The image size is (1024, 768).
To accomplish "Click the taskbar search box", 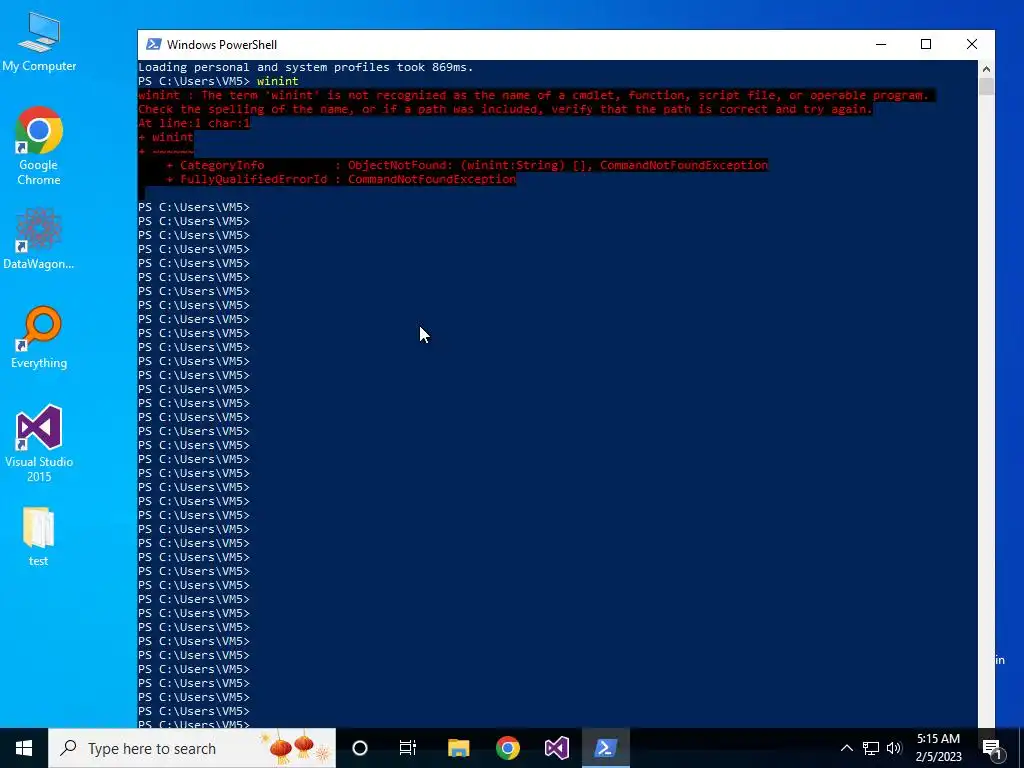I will coord(192,748).
